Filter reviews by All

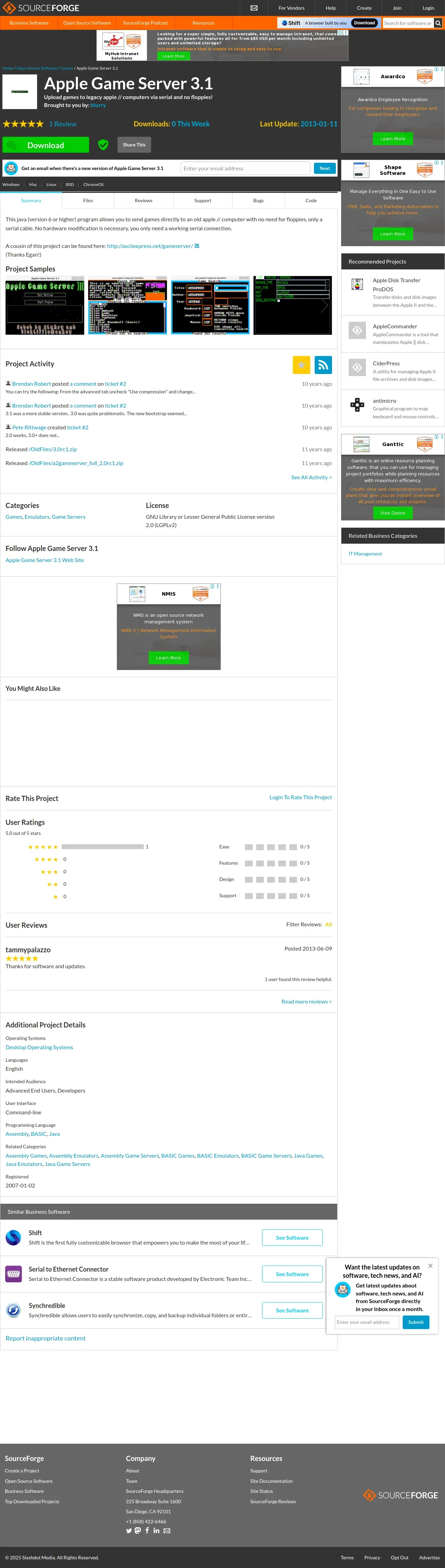tap(329, 924)
